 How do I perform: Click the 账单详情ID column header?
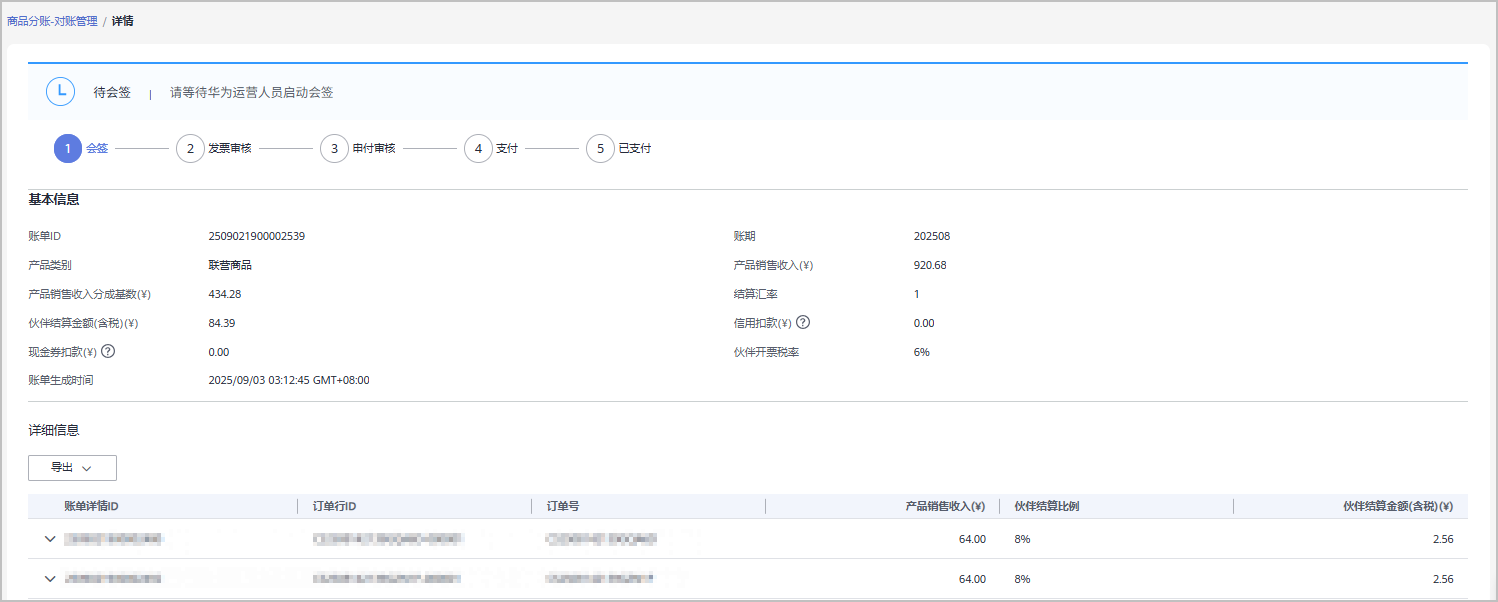[x=91, y=506]
